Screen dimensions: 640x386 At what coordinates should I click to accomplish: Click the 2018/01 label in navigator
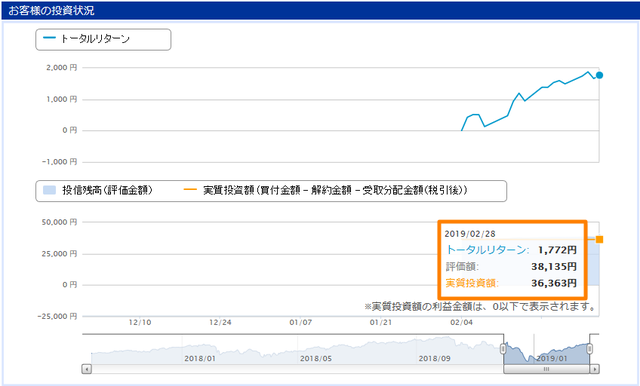[200, 359]
